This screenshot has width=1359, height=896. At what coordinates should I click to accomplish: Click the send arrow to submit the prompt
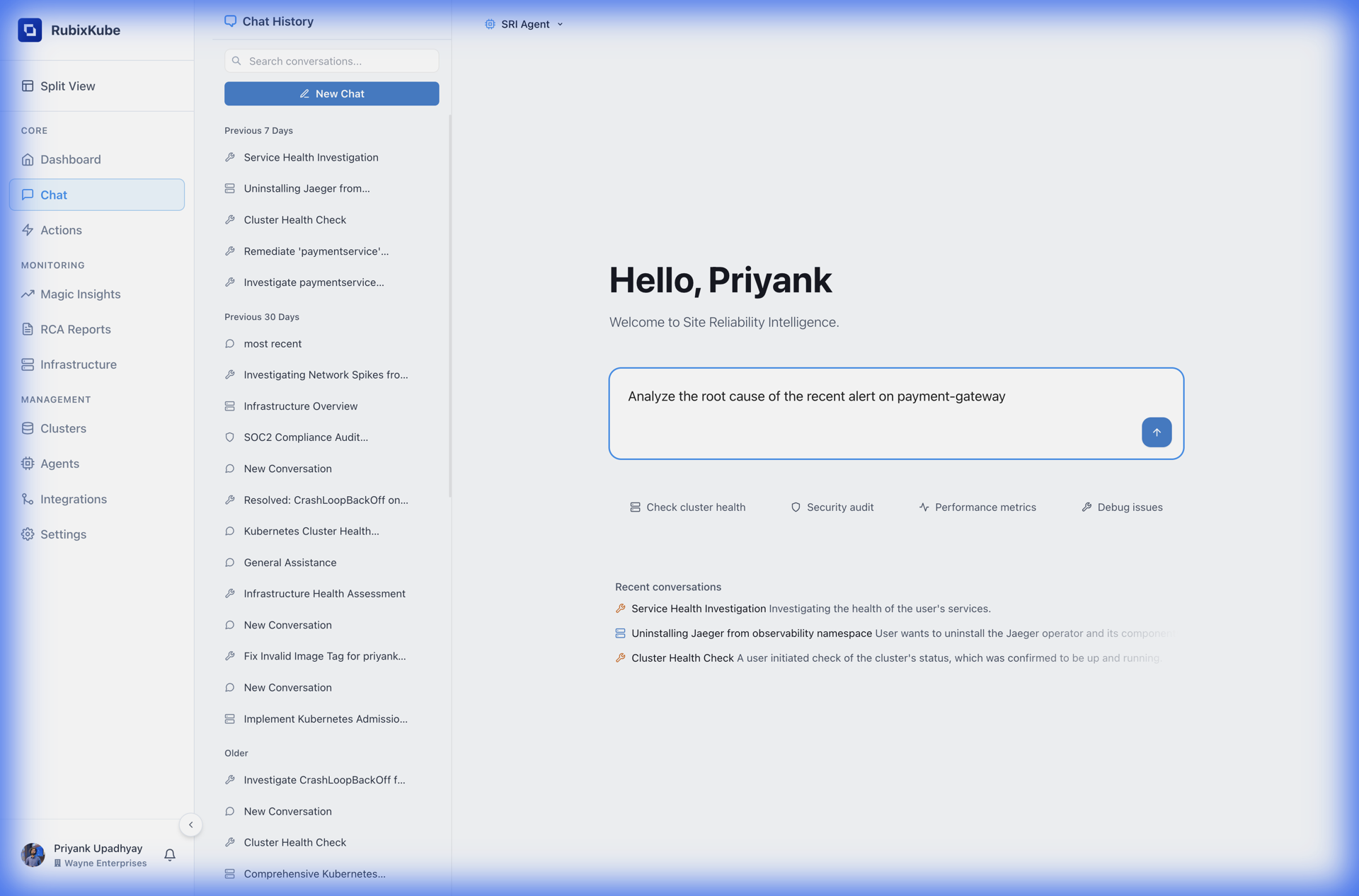pos(1156,432)
